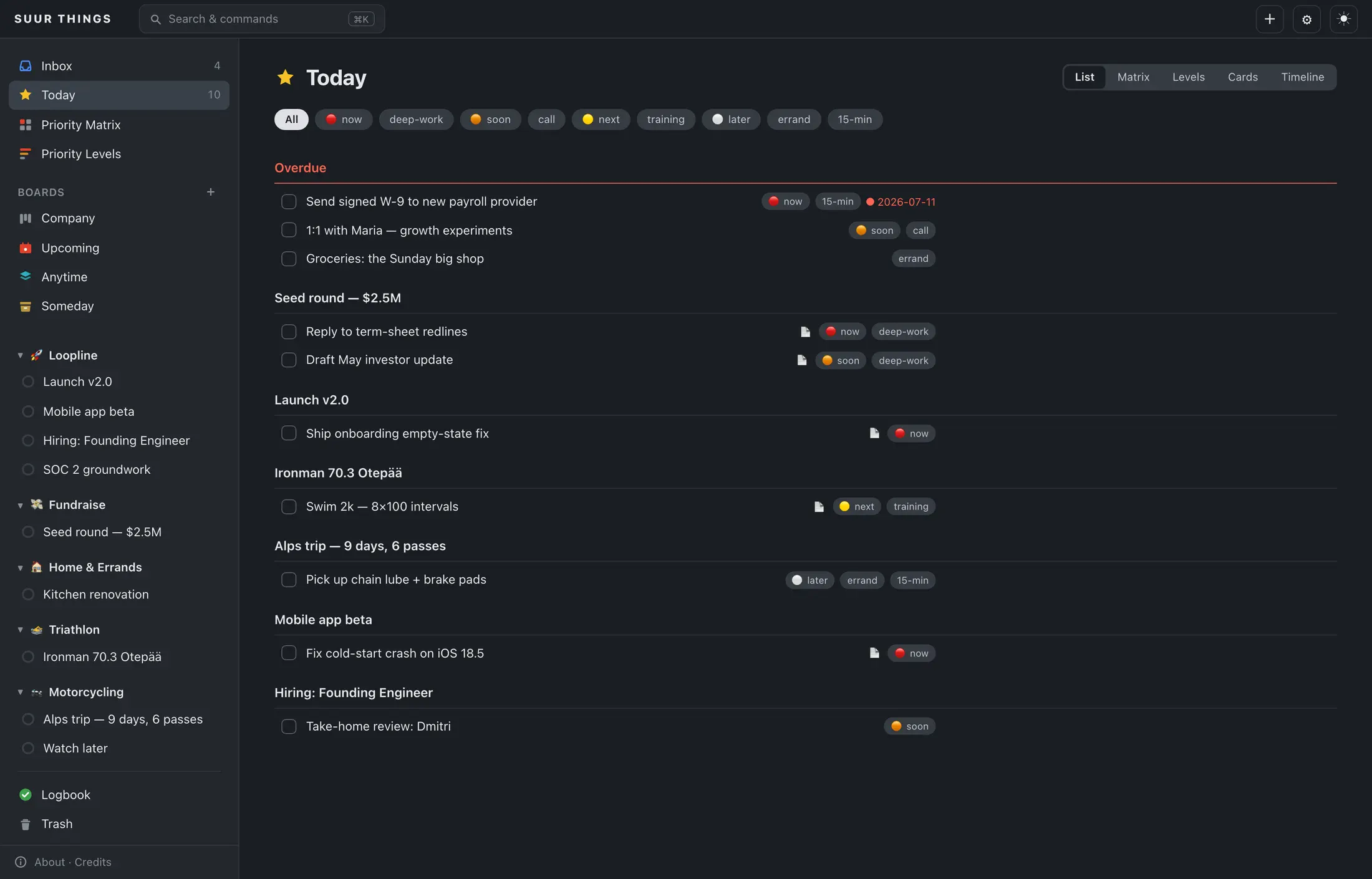Filter by the deep-work tag chip
This screenshot has width=1372, height=879.
click(416, 120)
